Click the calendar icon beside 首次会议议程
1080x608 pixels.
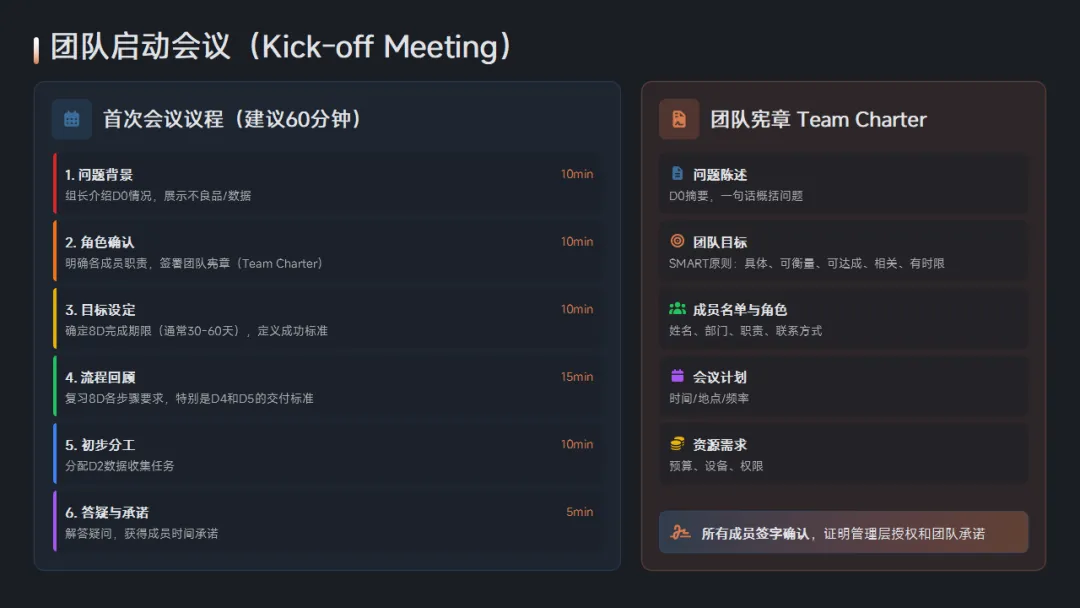(x=72, y=119)
